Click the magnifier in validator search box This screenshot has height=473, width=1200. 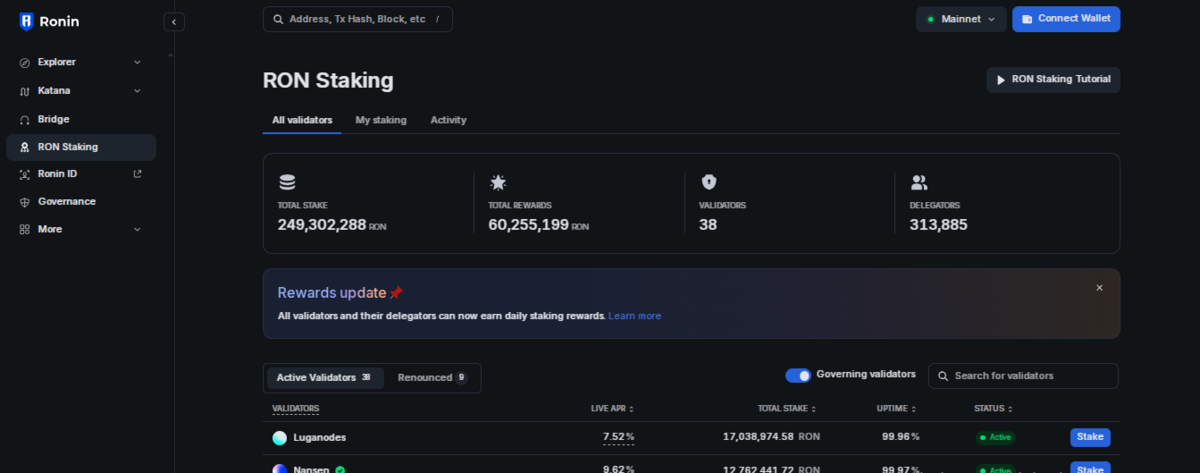(x=942, y=376)
